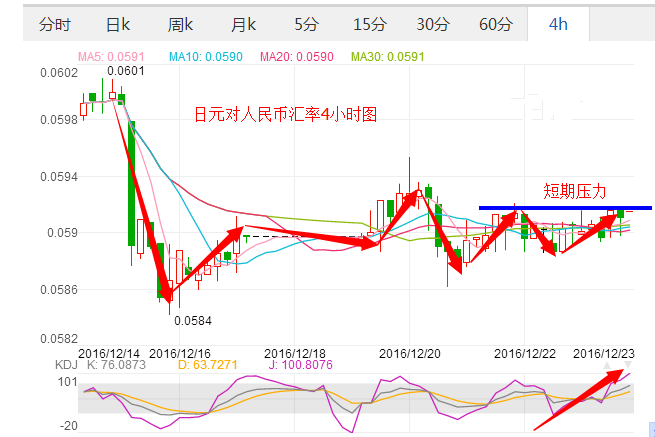Image resolution: width=655 pixels, height=437 pixels.
Task: Select the 60分 interval tab
Action: pos(496,24)
